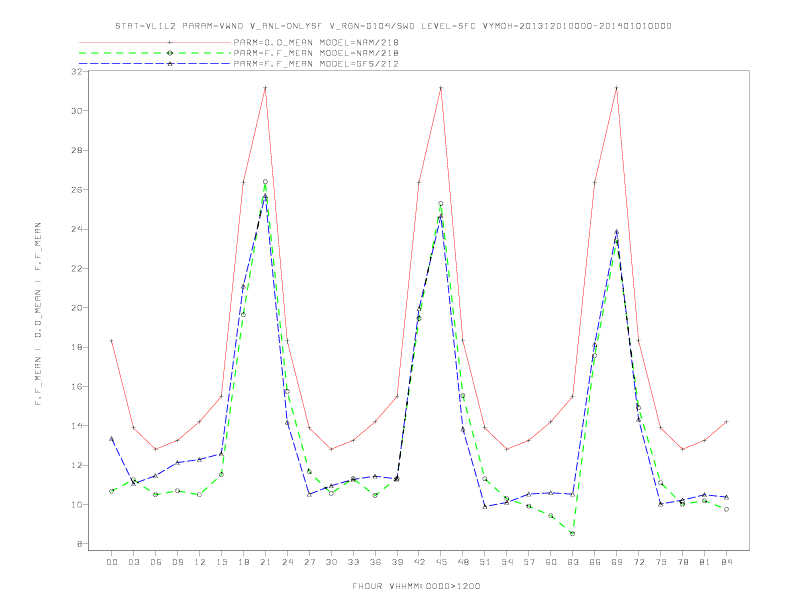Click y-axis tick label 14
Screen dimensions: 792x612
click(76, 426)
